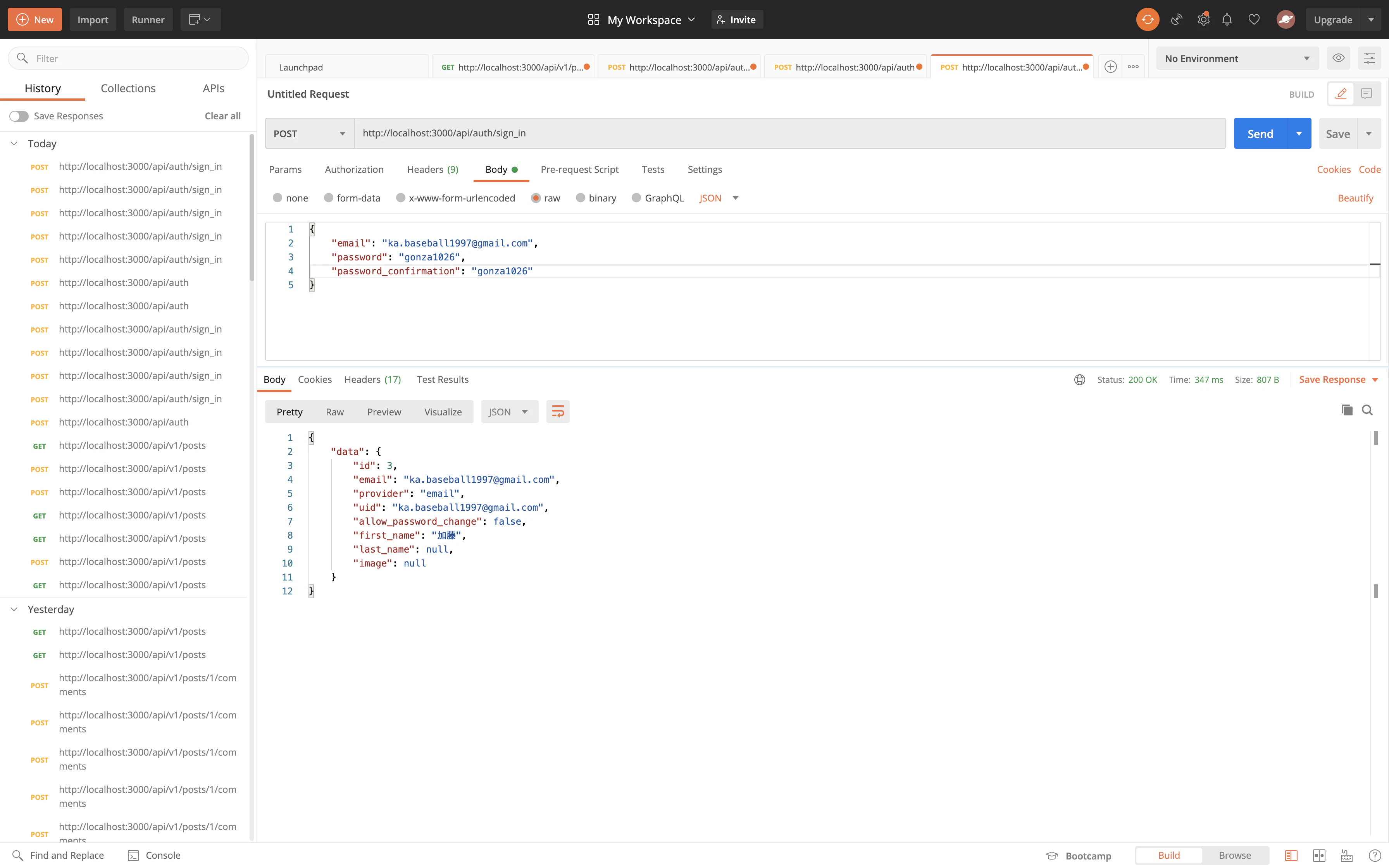Toggle word wrap icon in response toolbar
The image size is (1389, 868).
(557, 412)
